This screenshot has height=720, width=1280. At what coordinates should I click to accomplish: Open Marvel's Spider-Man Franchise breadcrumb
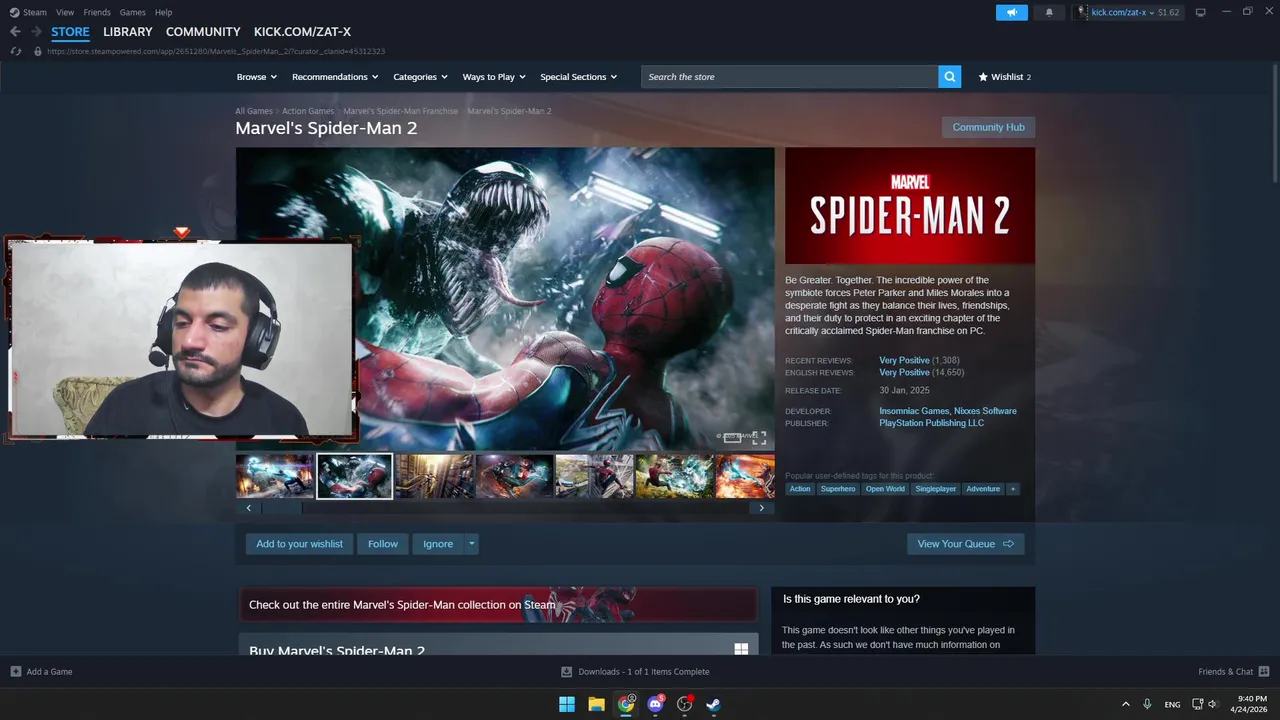(400, 111)
